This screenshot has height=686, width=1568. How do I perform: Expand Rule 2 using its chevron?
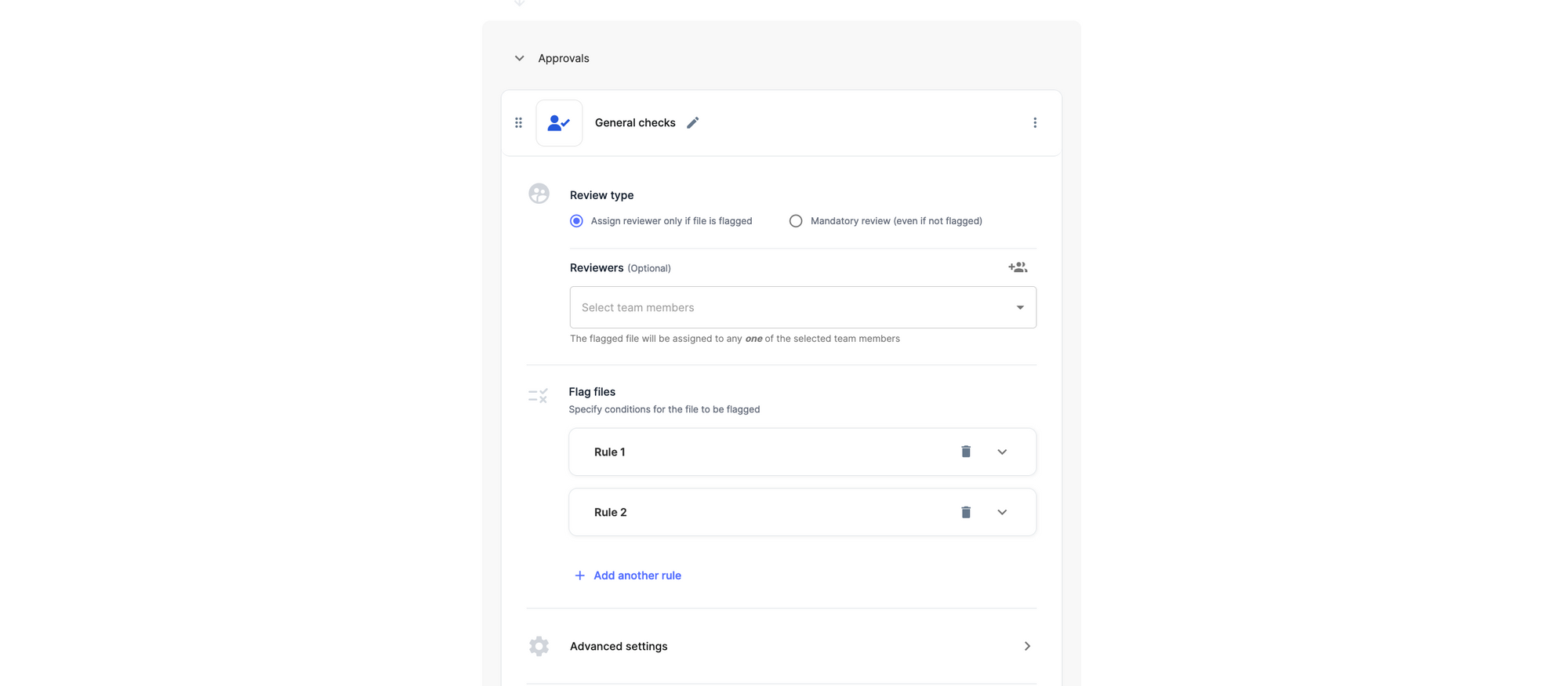(1001, 512)
